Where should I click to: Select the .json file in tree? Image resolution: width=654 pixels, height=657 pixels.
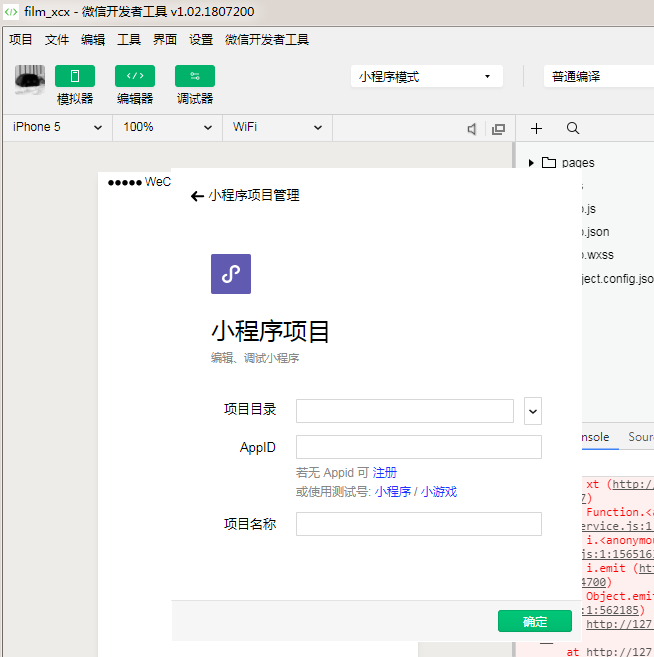[x=596, y=232]
